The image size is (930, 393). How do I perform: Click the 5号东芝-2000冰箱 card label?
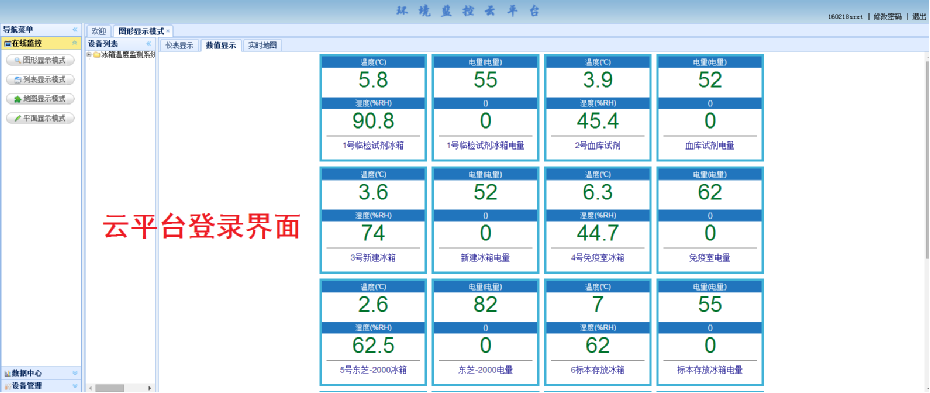[373, 370]
